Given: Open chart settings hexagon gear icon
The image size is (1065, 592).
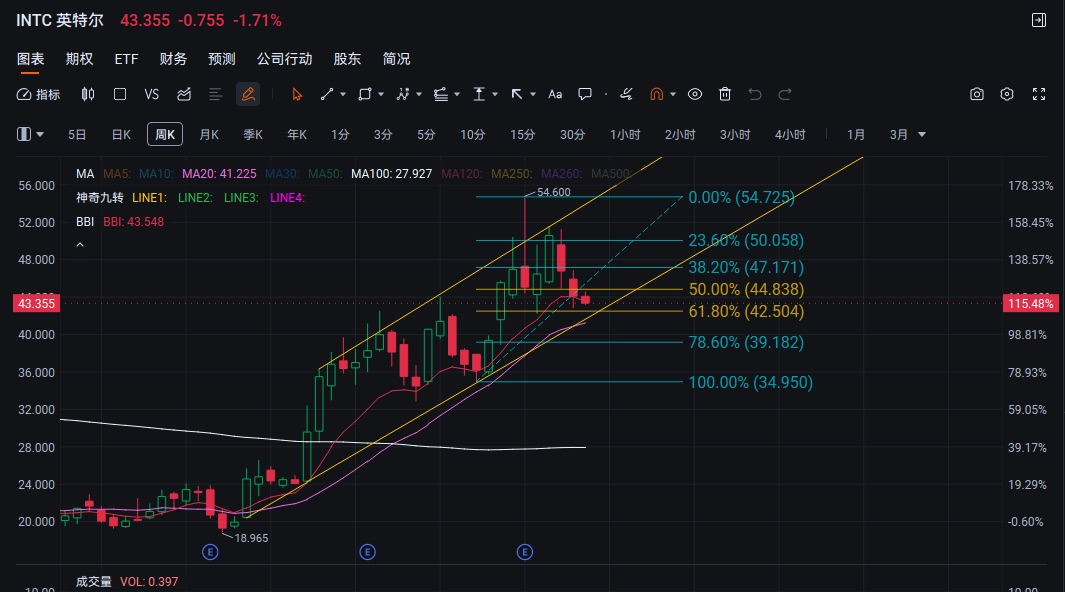Looking at the screenshot, I should [x=1007, y=94].
